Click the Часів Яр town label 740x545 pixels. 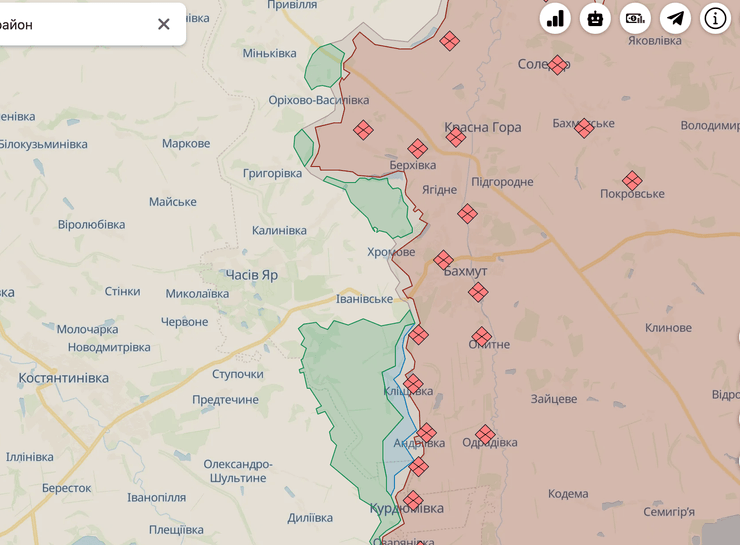click(251, 274)
